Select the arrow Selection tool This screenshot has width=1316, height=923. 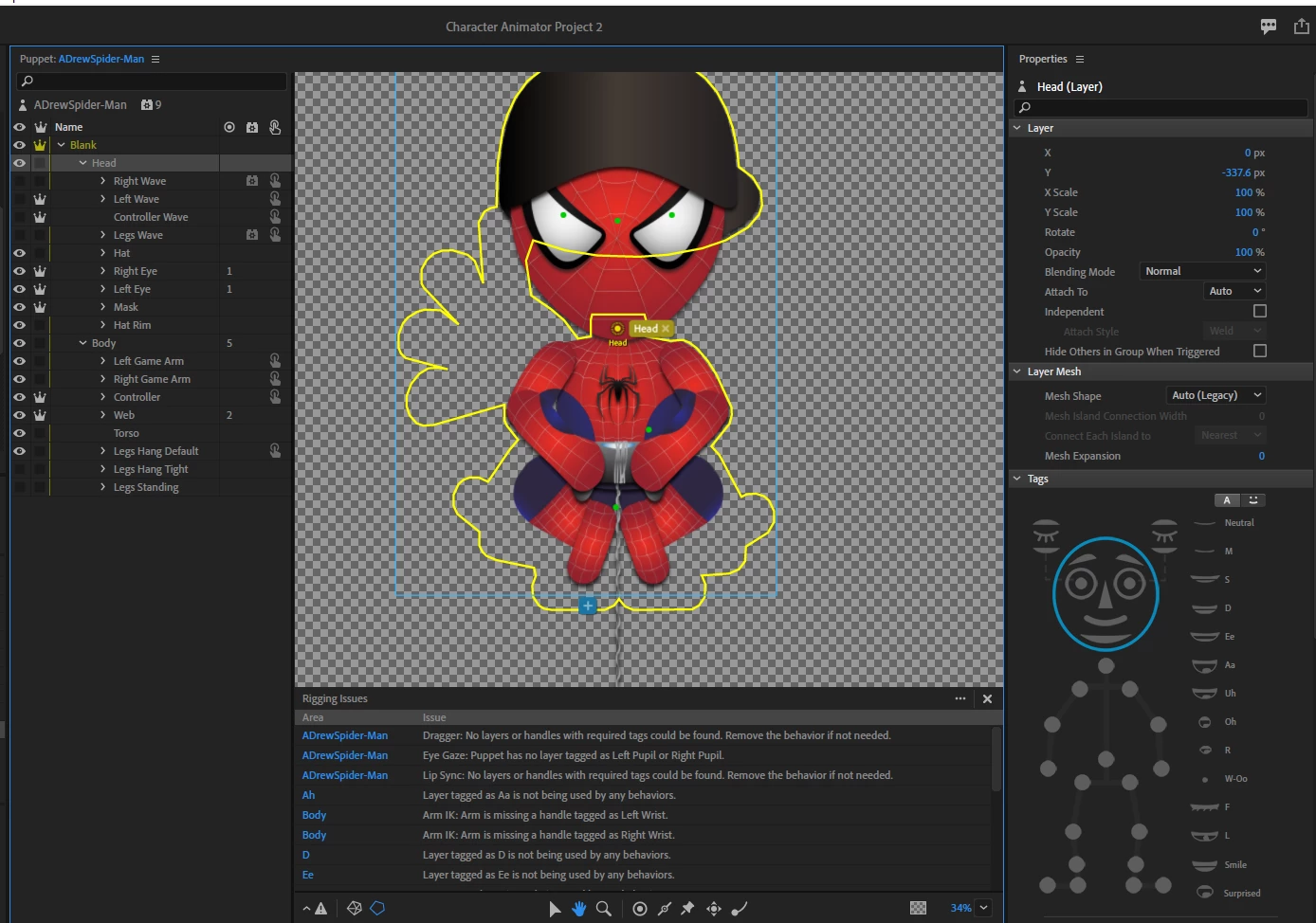tap(555, 909)
